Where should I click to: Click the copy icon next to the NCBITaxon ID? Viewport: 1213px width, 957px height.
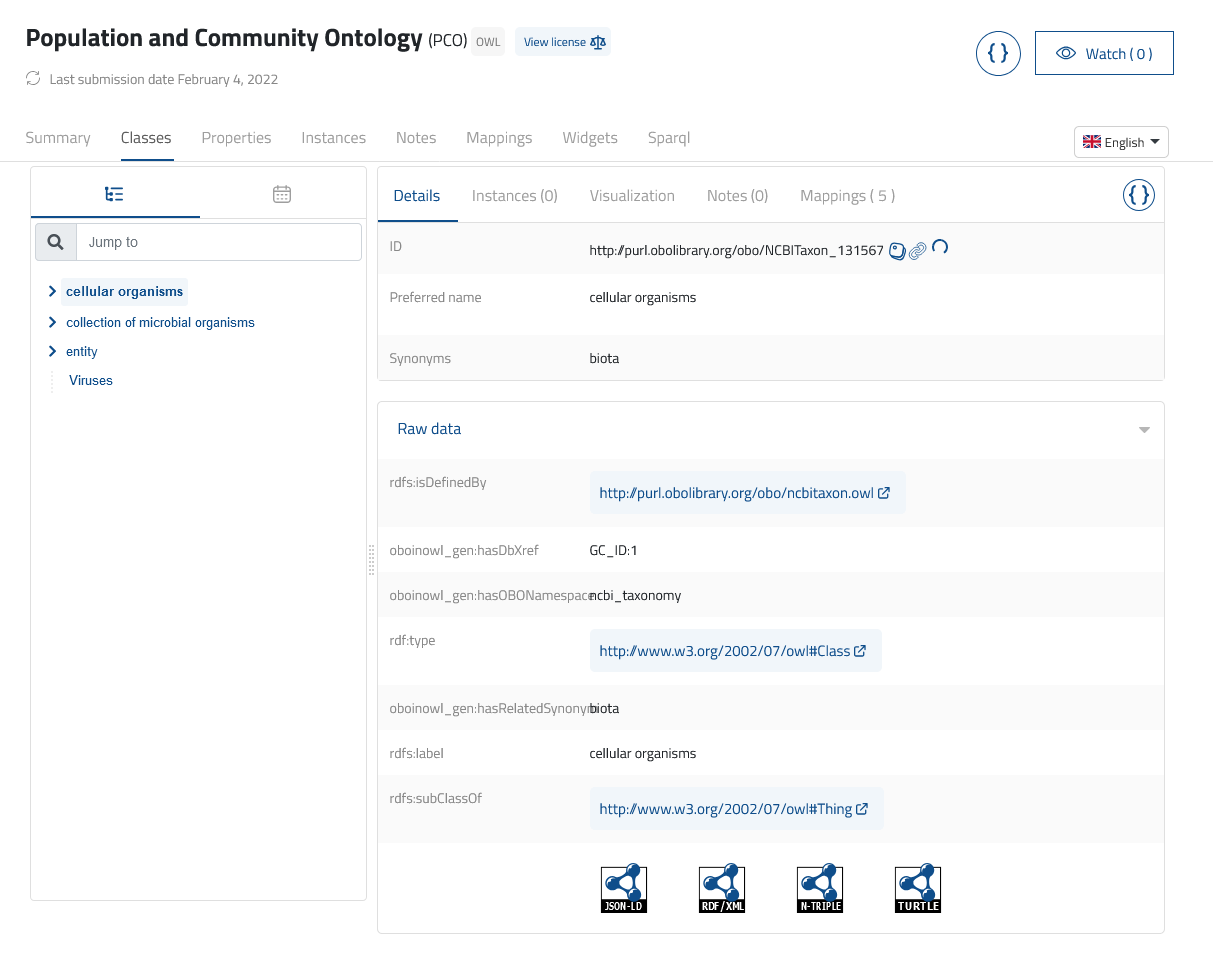point(897,251)
